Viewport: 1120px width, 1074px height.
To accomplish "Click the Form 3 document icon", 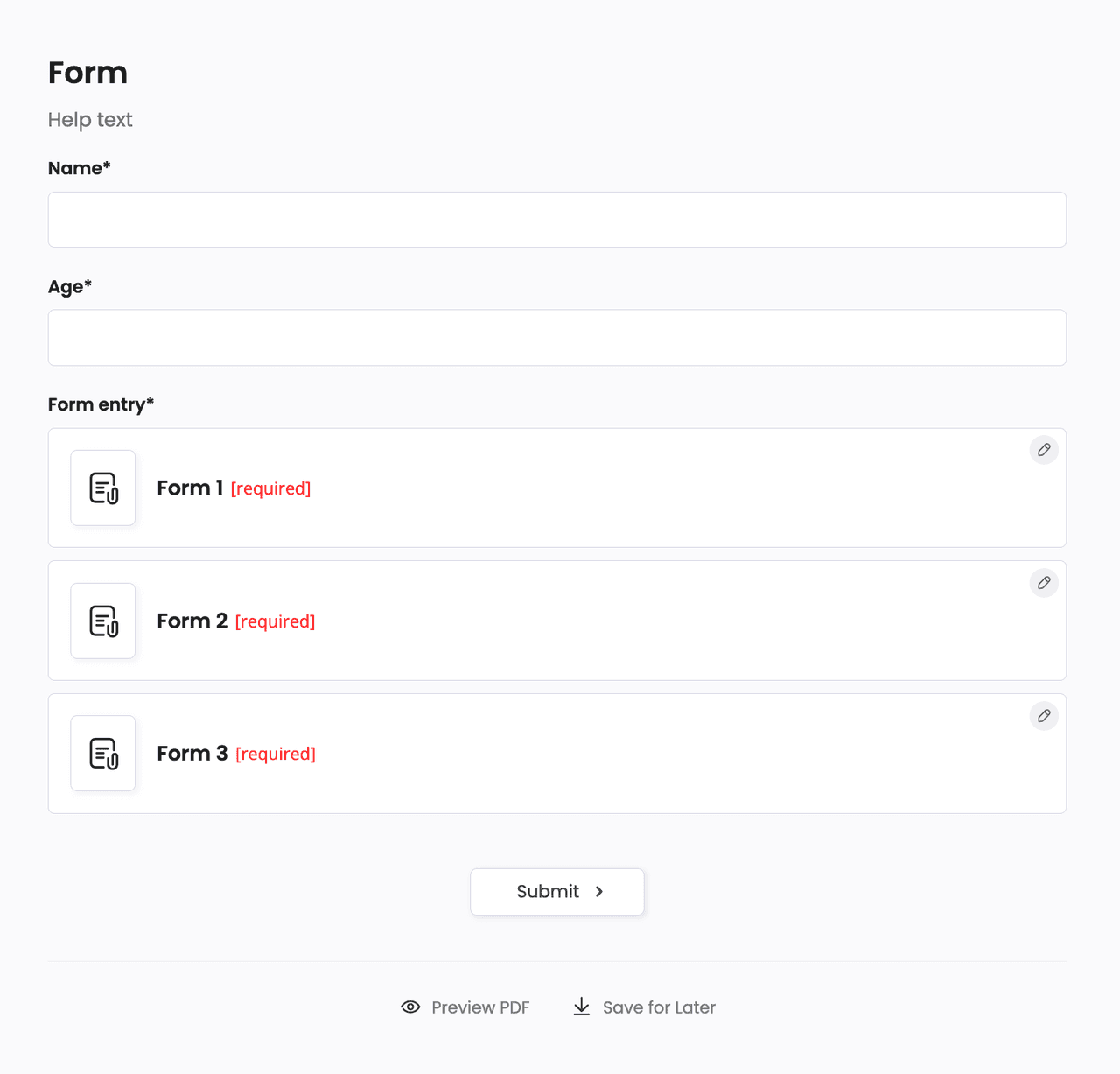I will pos(103,753).
